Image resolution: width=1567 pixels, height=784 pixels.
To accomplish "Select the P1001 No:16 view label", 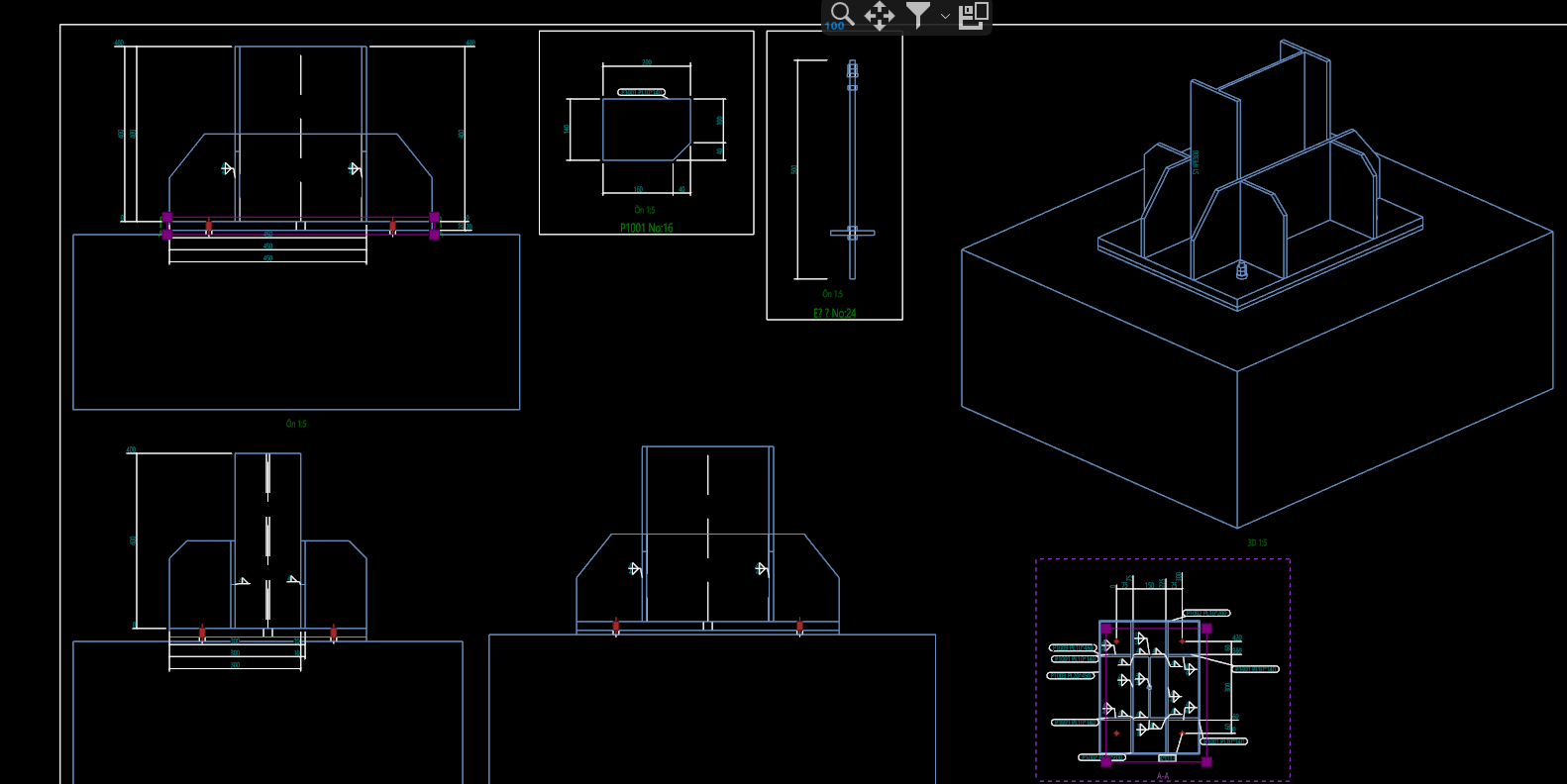I will point(646,229).
